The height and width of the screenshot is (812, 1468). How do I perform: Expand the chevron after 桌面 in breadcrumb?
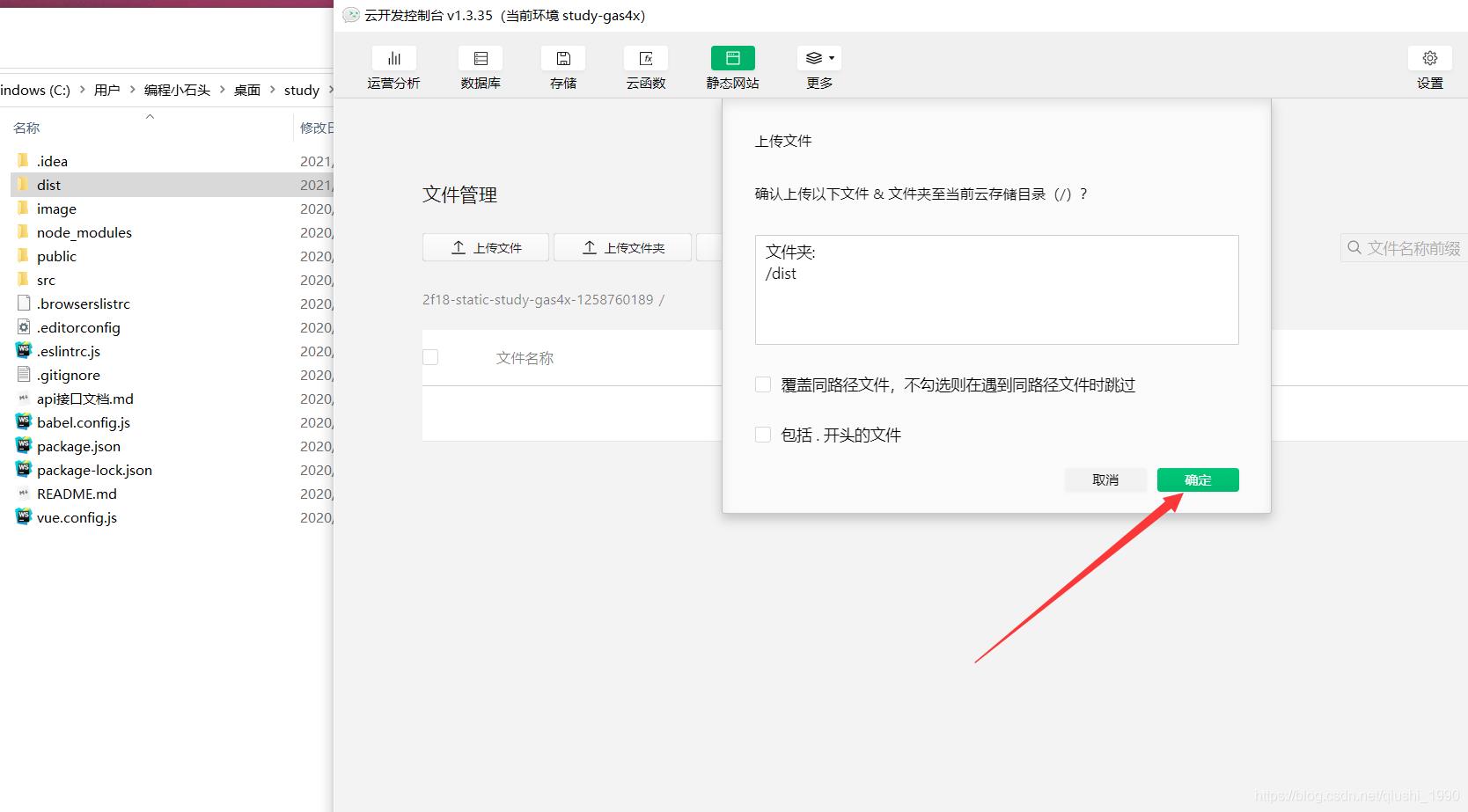click(x=273, y=89)
